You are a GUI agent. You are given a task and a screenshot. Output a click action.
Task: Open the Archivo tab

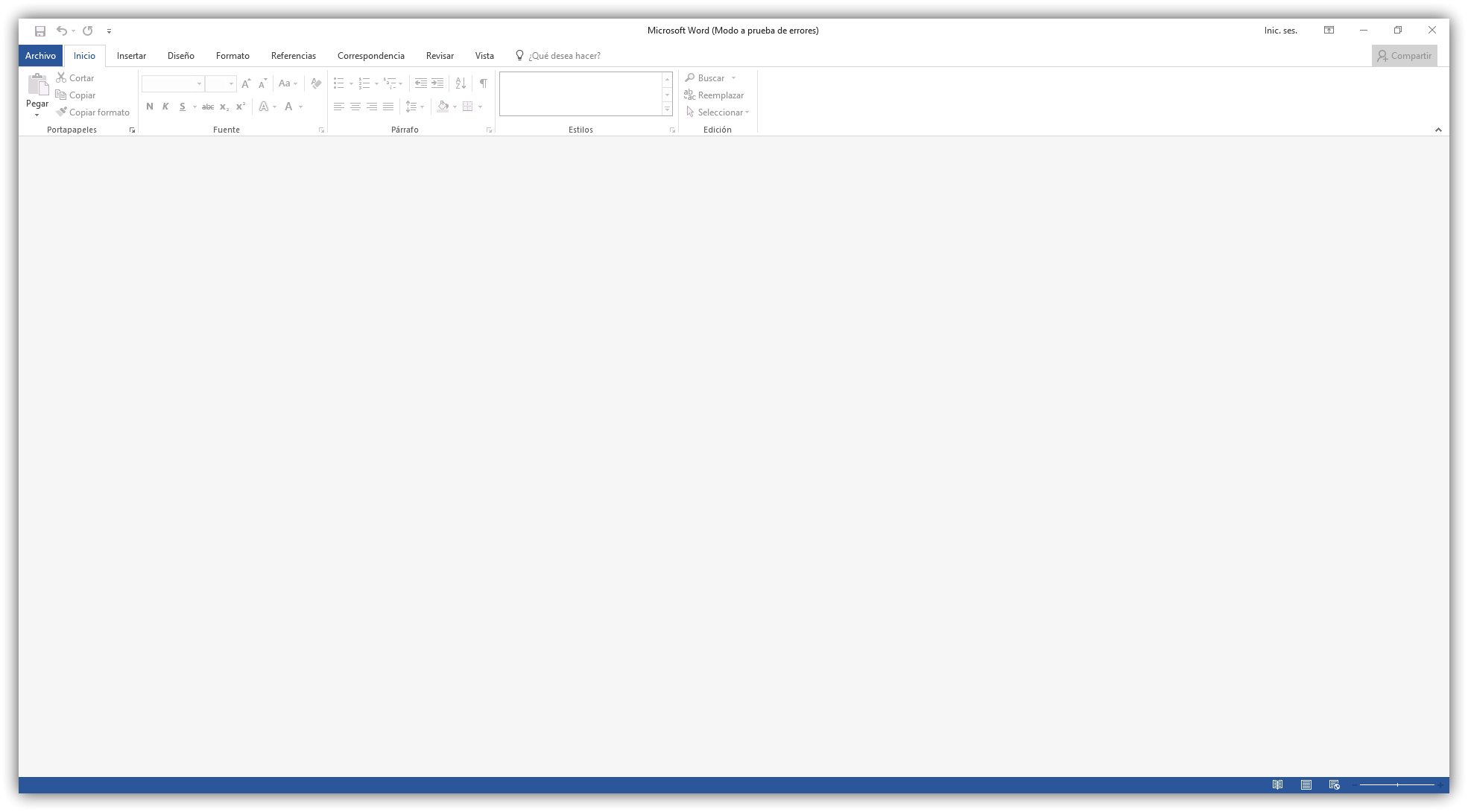coord(40,56)
